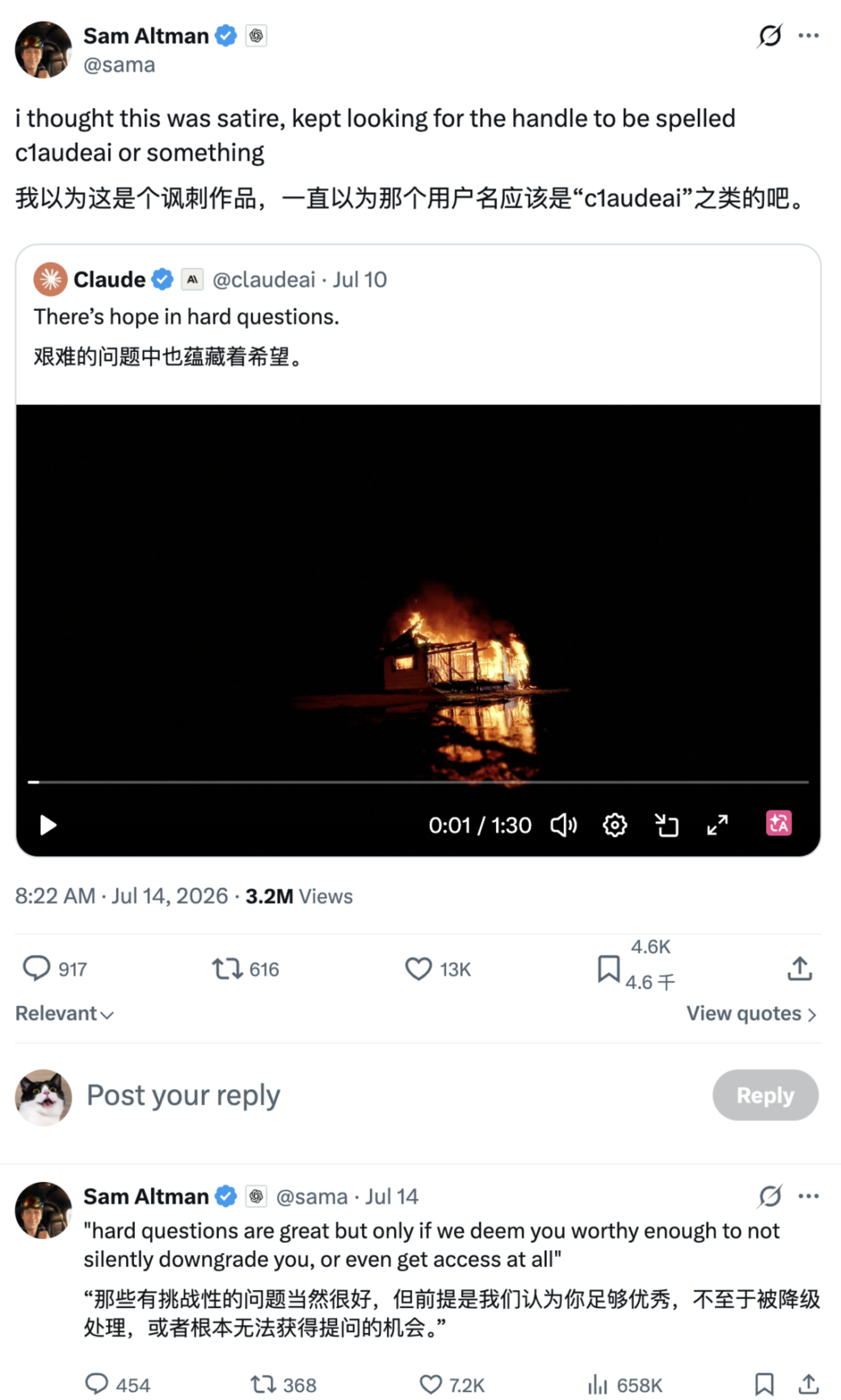The image size is (841, 1400).
Task: Open View quotes chevron link
Action: pos(752,1013)
